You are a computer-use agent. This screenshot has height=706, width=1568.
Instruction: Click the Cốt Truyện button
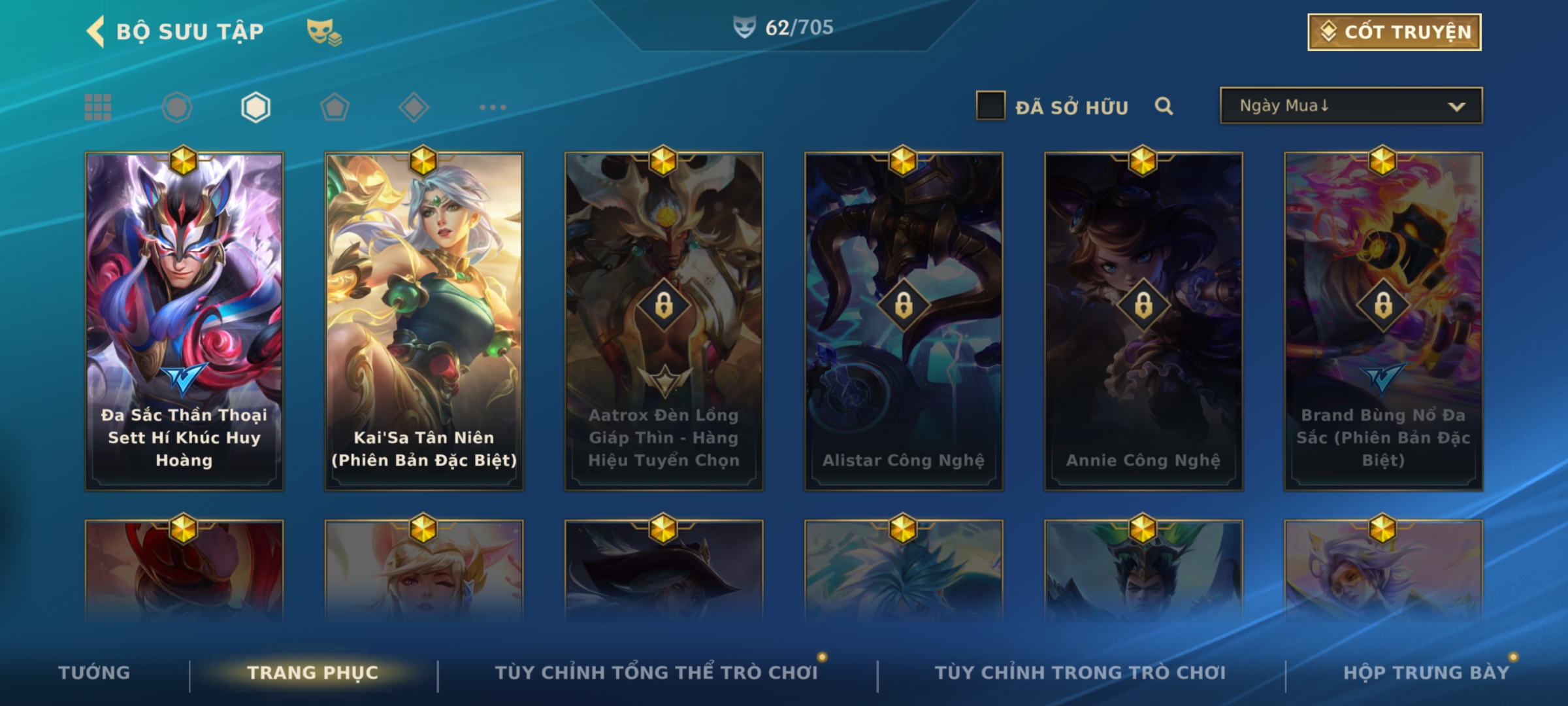click(1394, 32)
